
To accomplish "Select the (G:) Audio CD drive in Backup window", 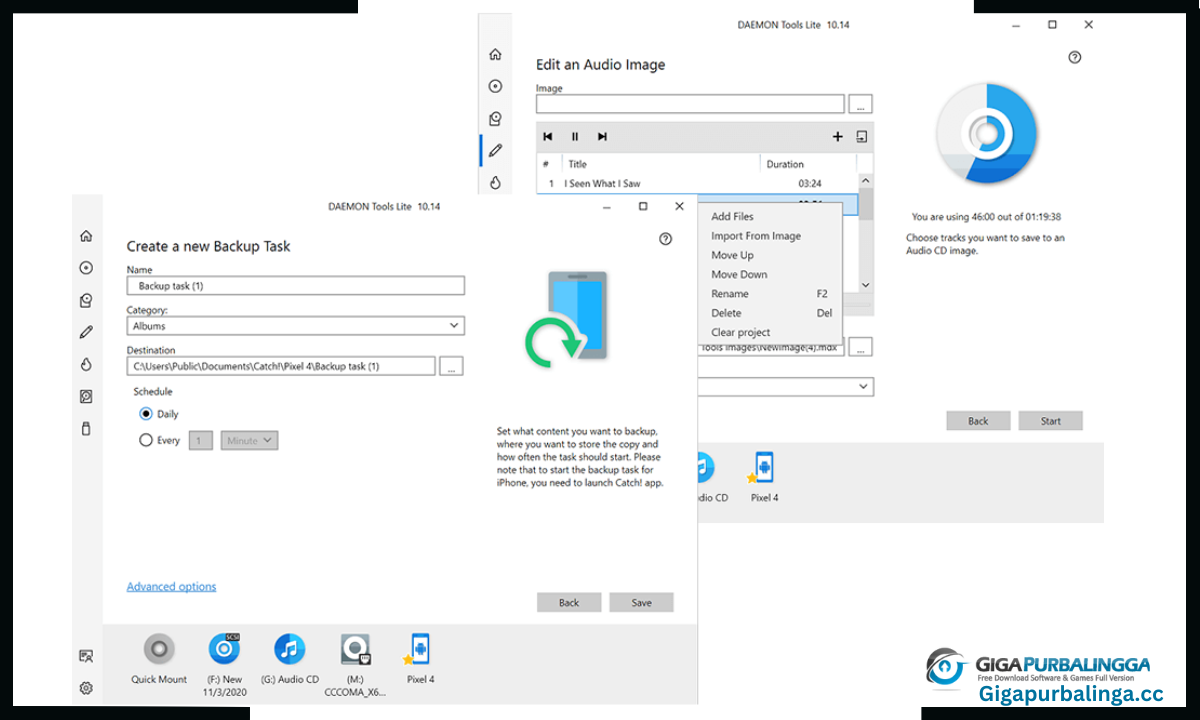I will coord(289,650).
